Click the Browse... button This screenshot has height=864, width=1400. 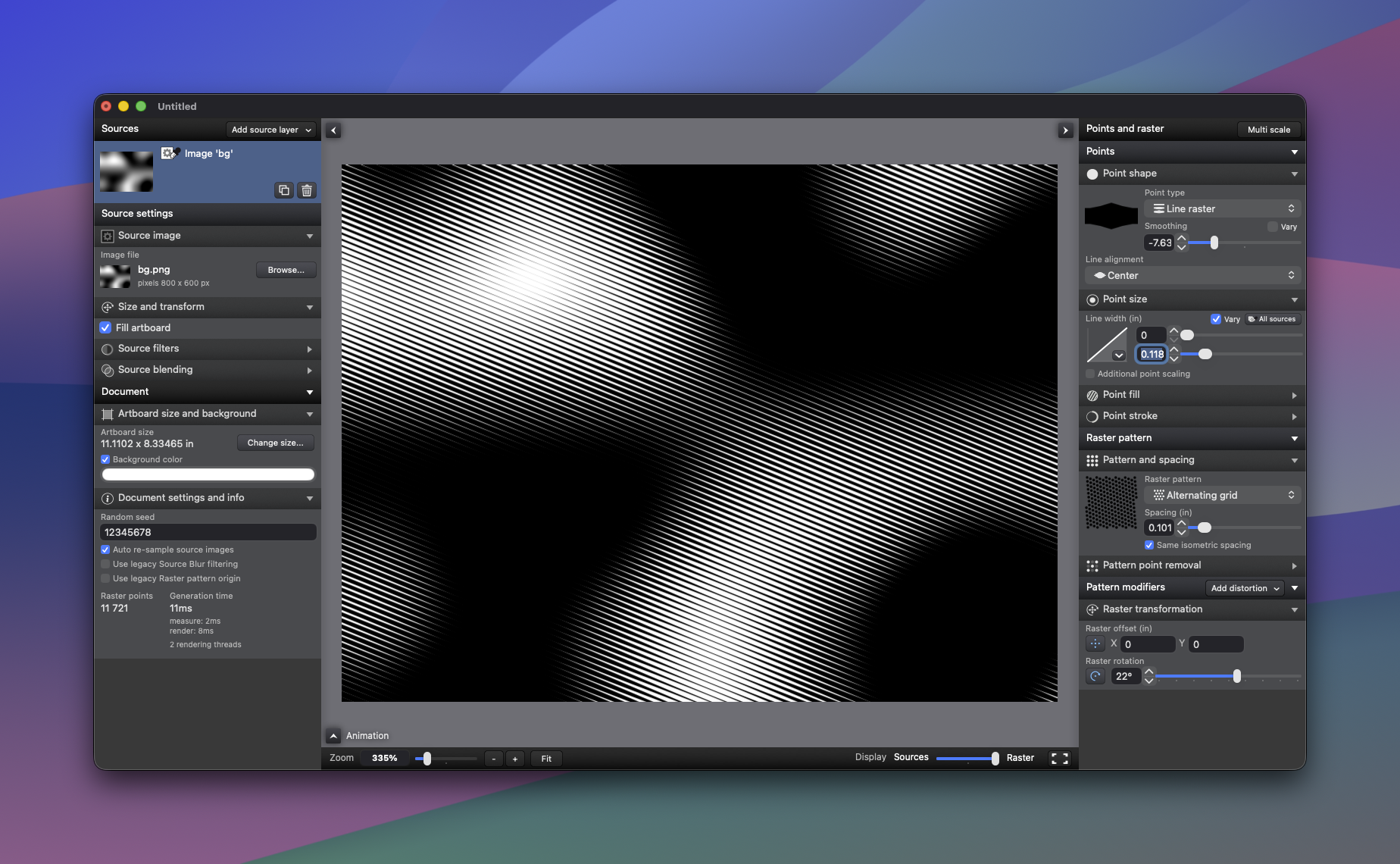click(286, 270)
